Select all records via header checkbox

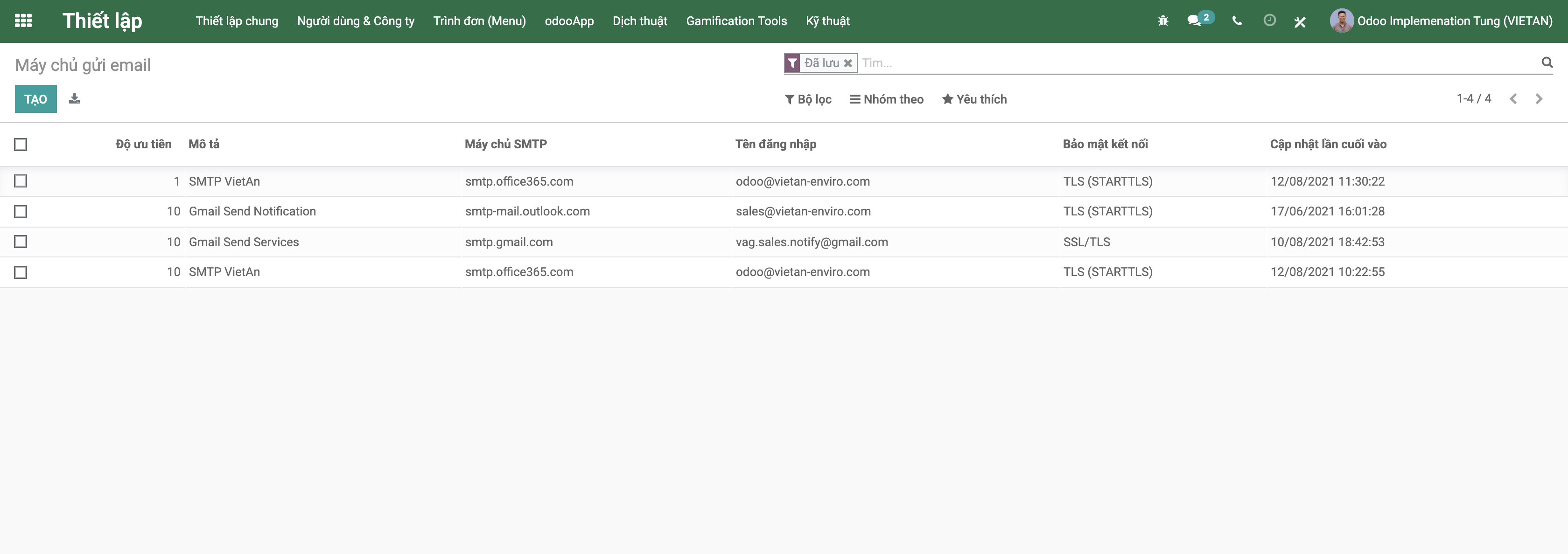pyautogui.click(x=21, y=144)
